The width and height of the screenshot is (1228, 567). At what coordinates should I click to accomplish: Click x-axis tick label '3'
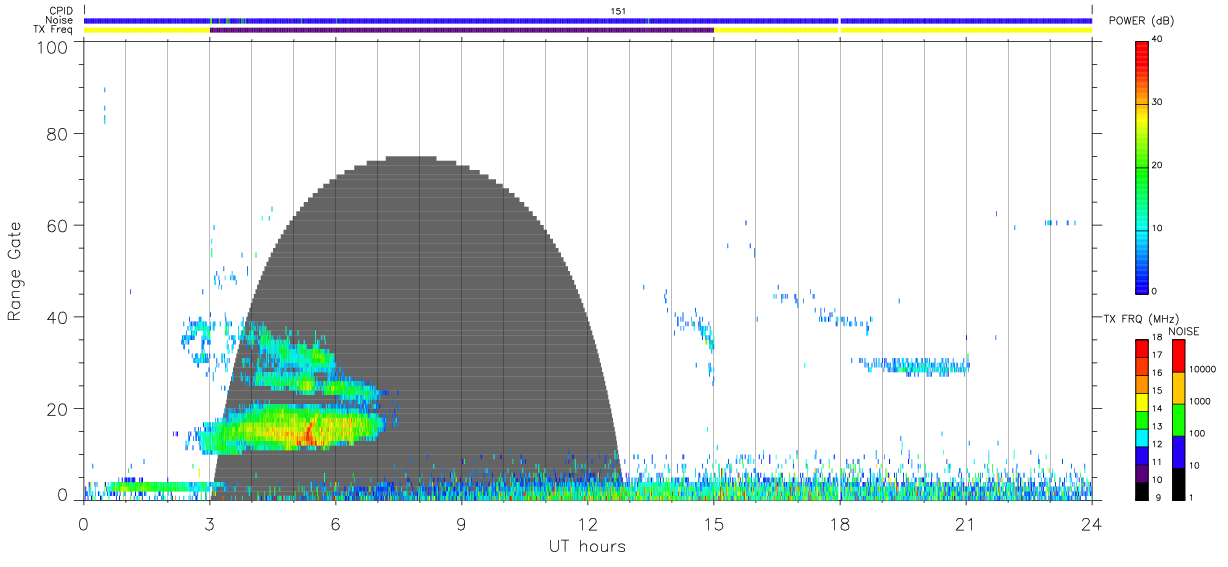(210, 523)
